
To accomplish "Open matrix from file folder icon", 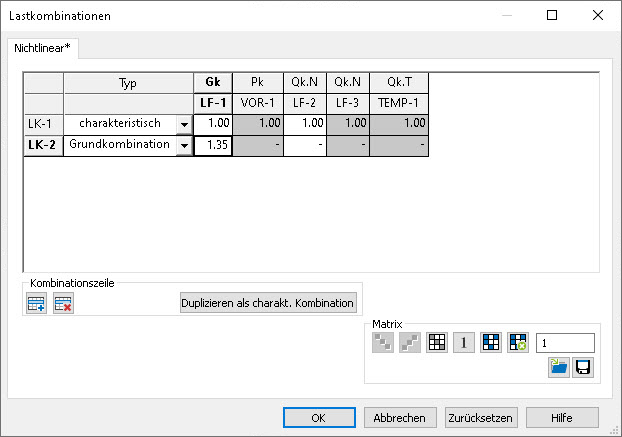I will (x=559, y=368).
